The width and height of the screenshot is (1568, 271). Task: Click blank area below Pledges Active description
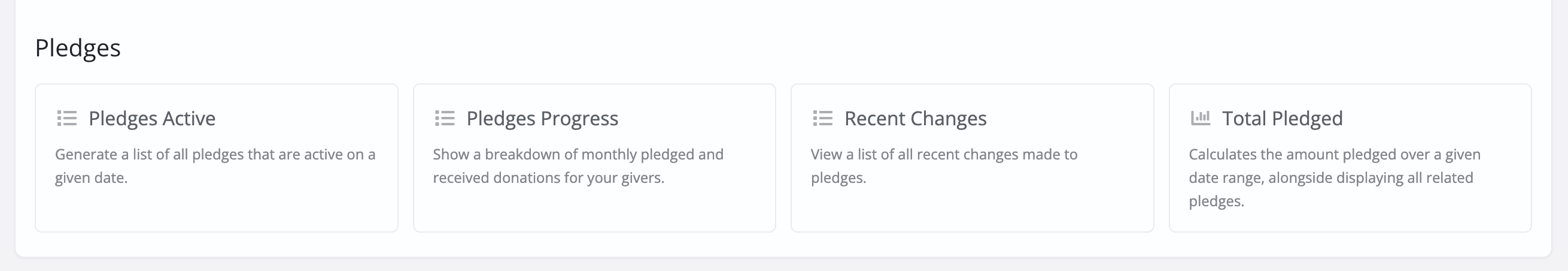tap(216, 207)
